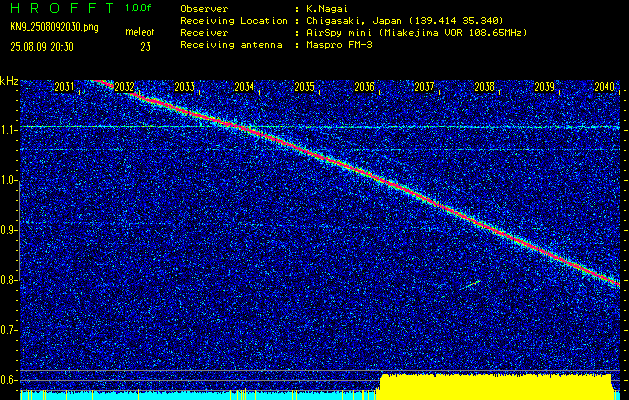Click the 1.0 kHz axis label

(8, 181)
